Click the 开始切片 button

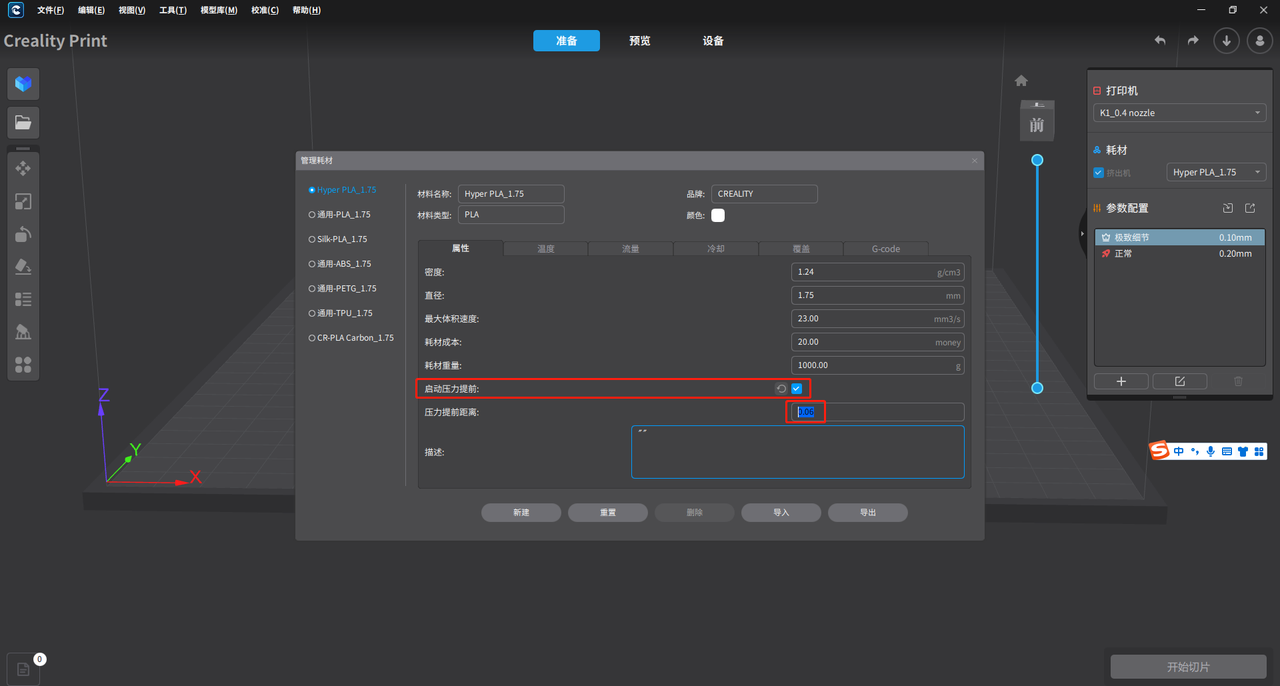1188,667
